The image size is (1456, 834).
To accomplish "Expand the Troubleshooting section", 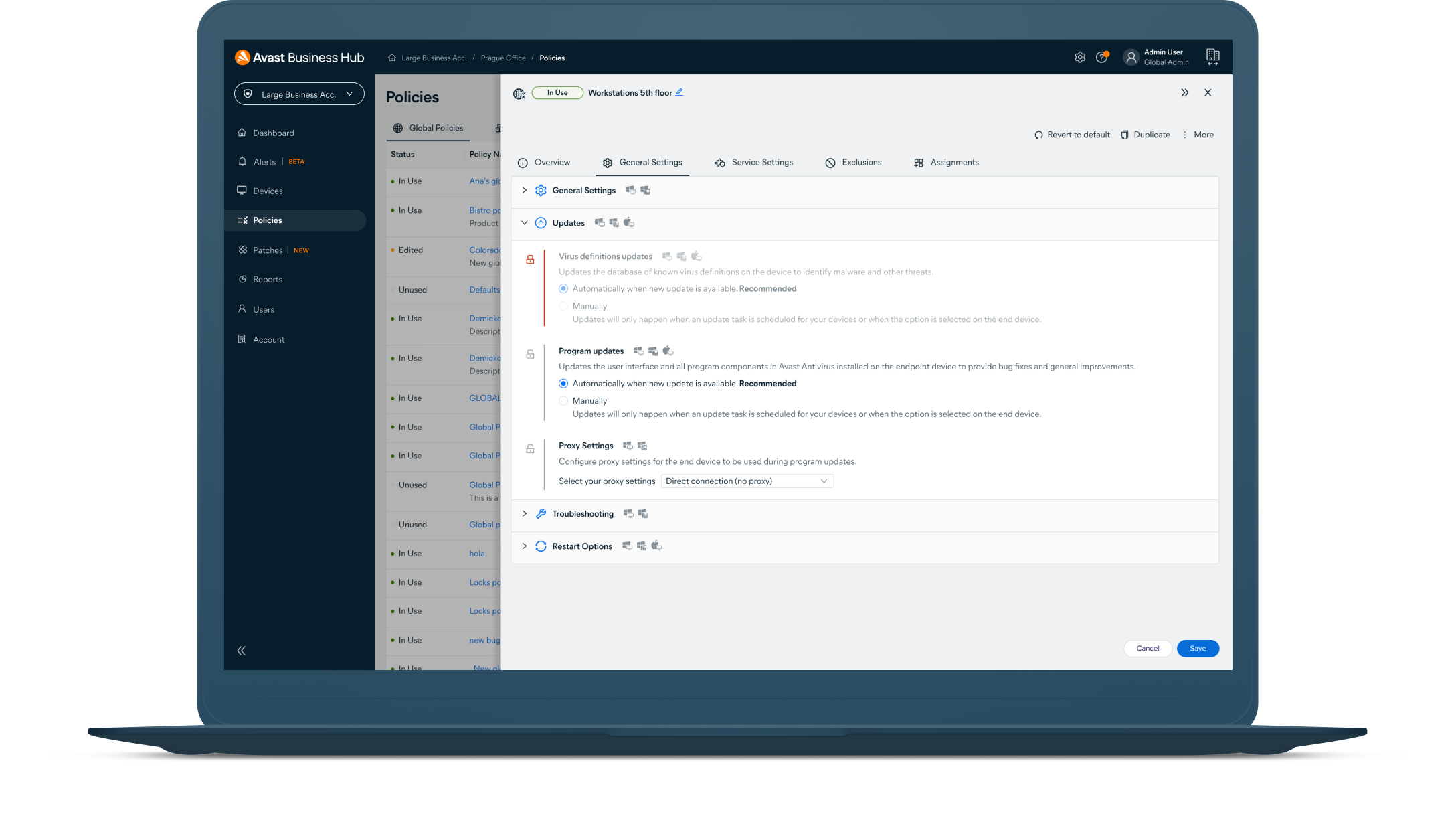I will click(x=524, y=513).
